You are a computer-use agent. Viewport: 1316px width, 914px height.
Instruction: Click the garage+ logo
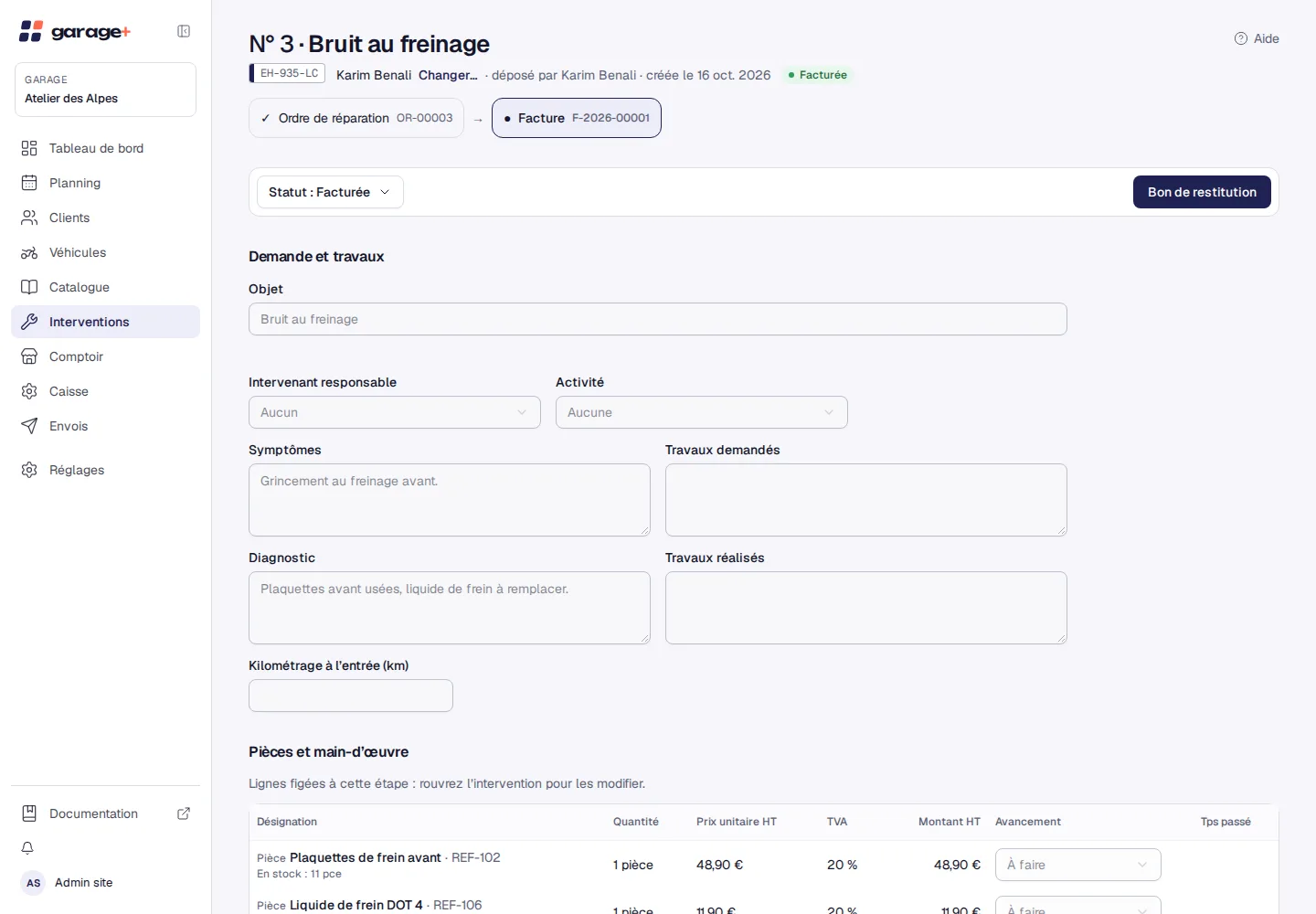point(75,31)
